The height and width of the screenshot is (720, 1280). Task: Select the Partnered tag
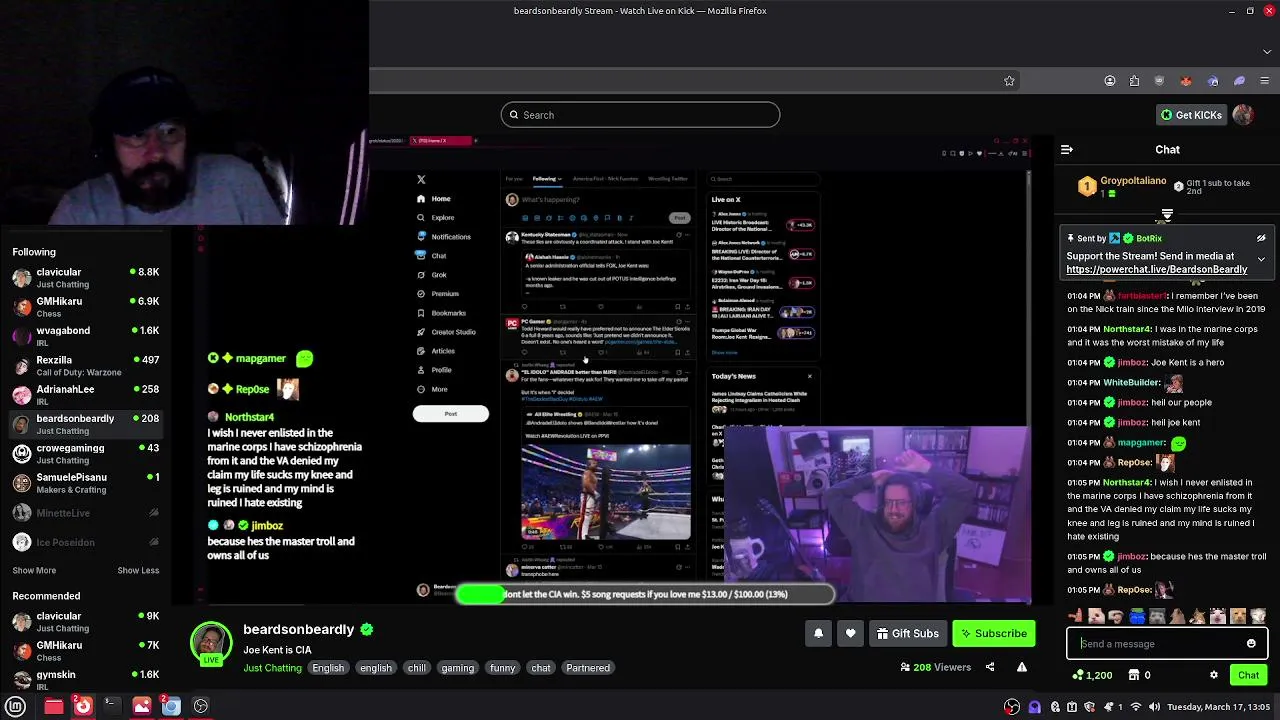click(x=588, y=668)
